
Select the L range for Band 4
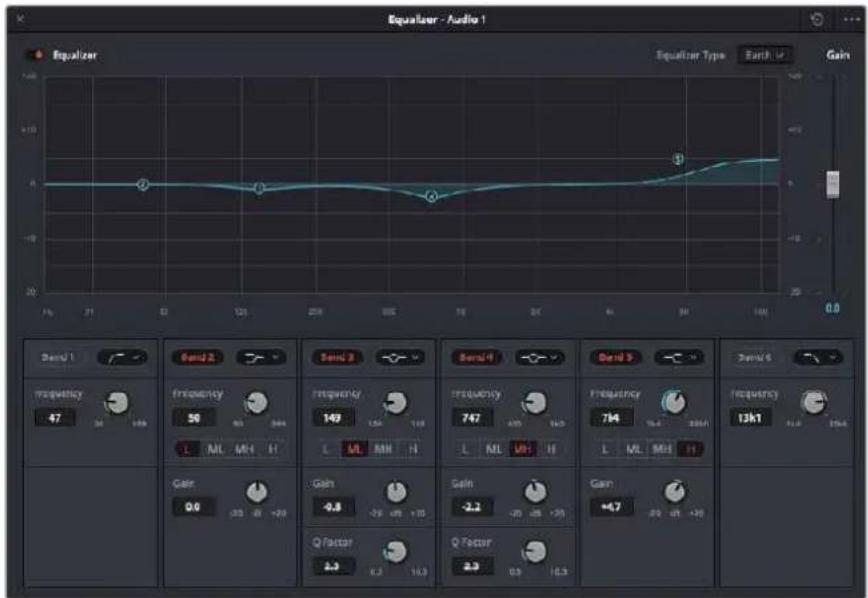point(466,449)
